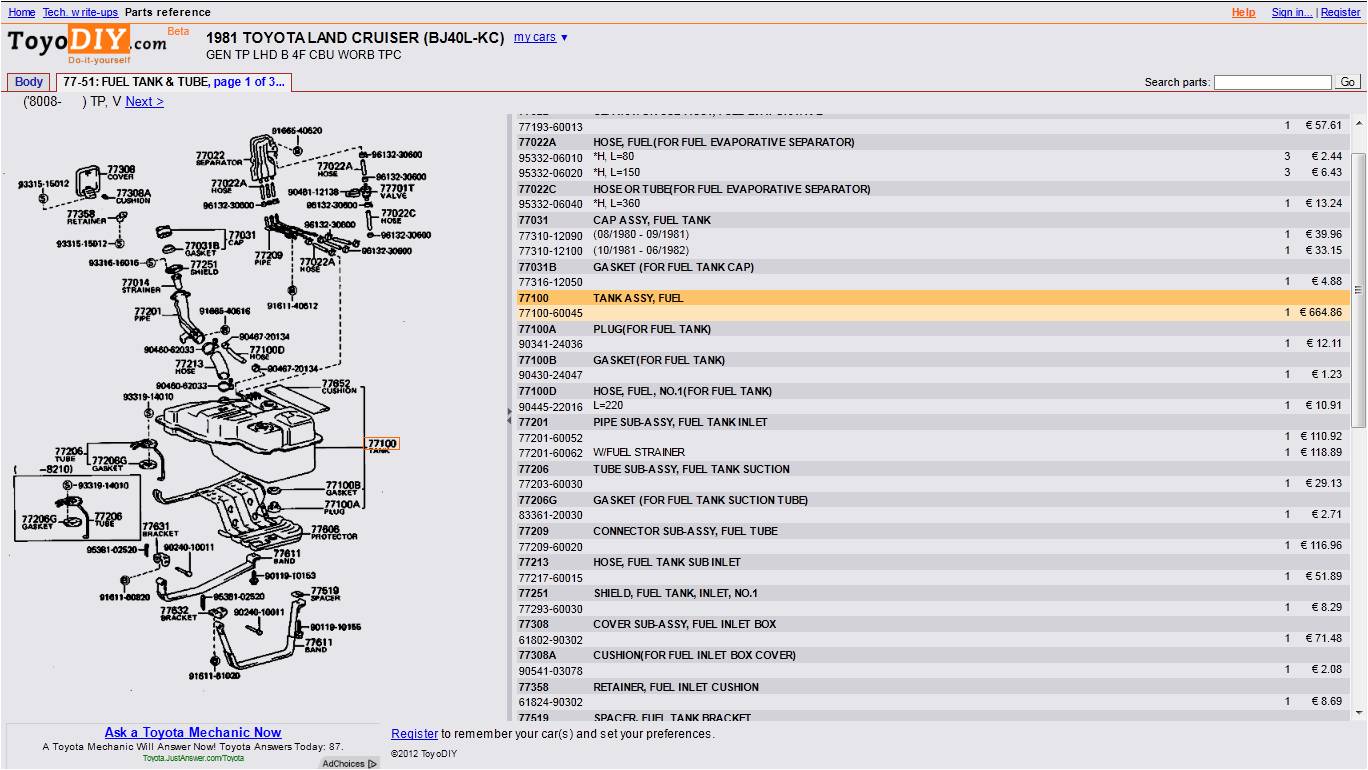Click the 77201 PIPE SUB-ASSY heading

933,422
